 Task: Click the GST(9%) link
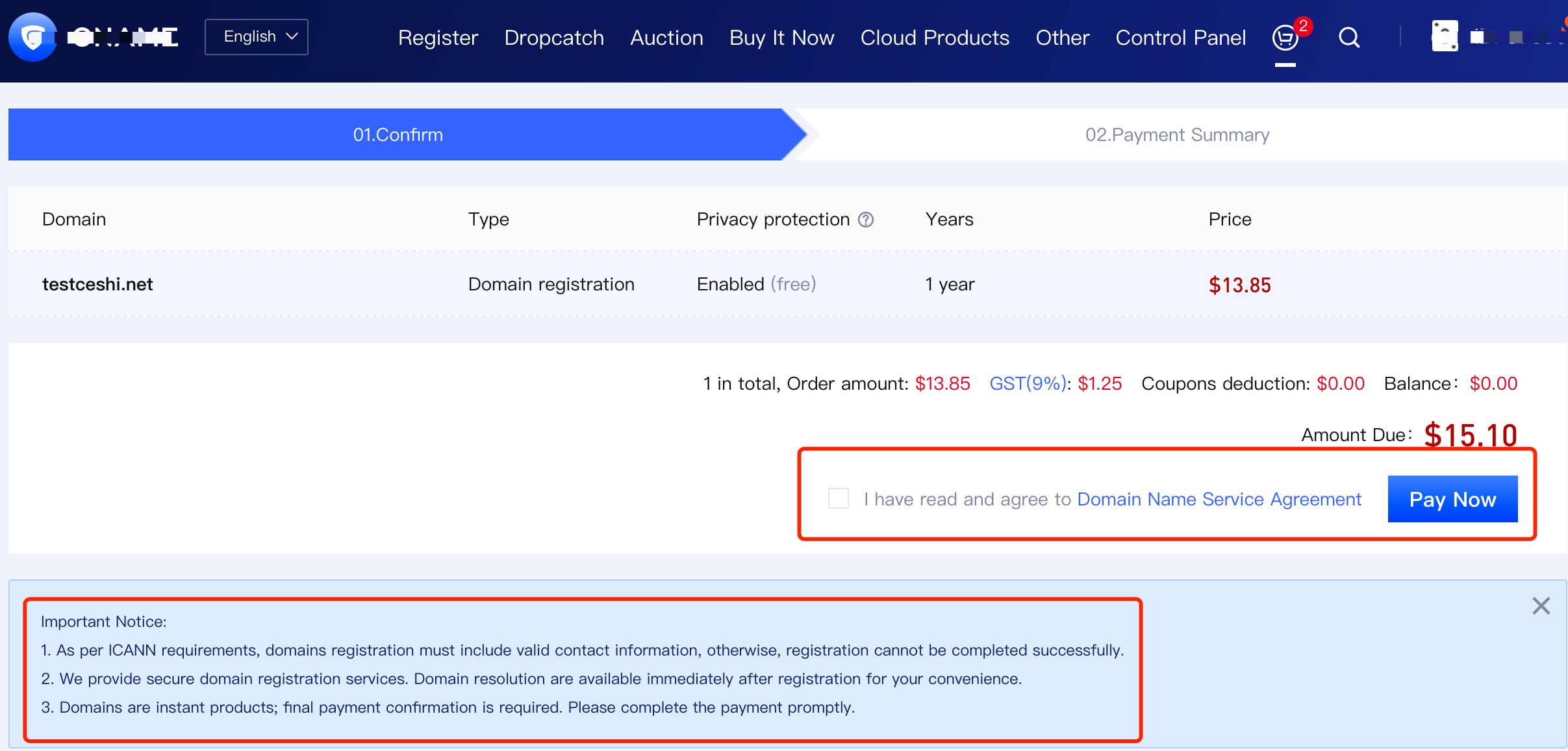coord(1028,383)
